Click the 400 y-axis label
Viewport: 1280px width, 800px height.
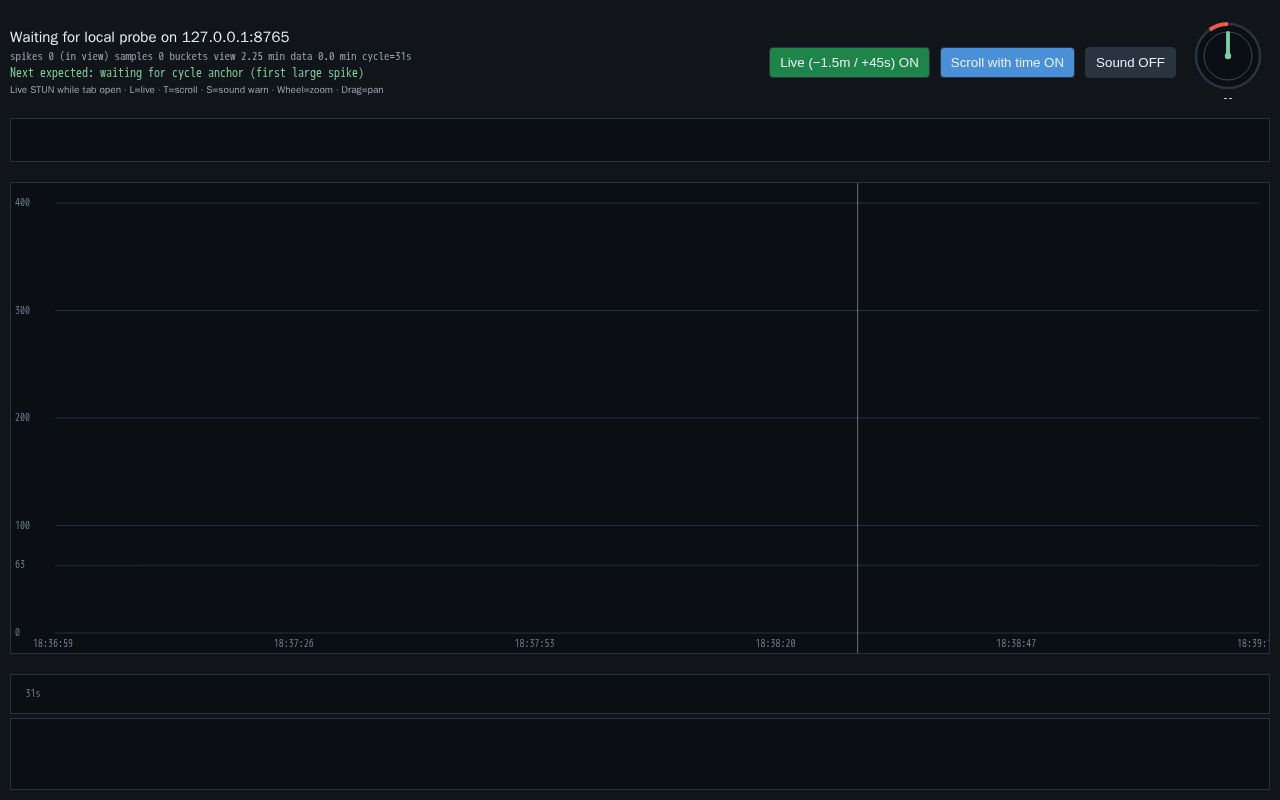[x=22, y=203]
